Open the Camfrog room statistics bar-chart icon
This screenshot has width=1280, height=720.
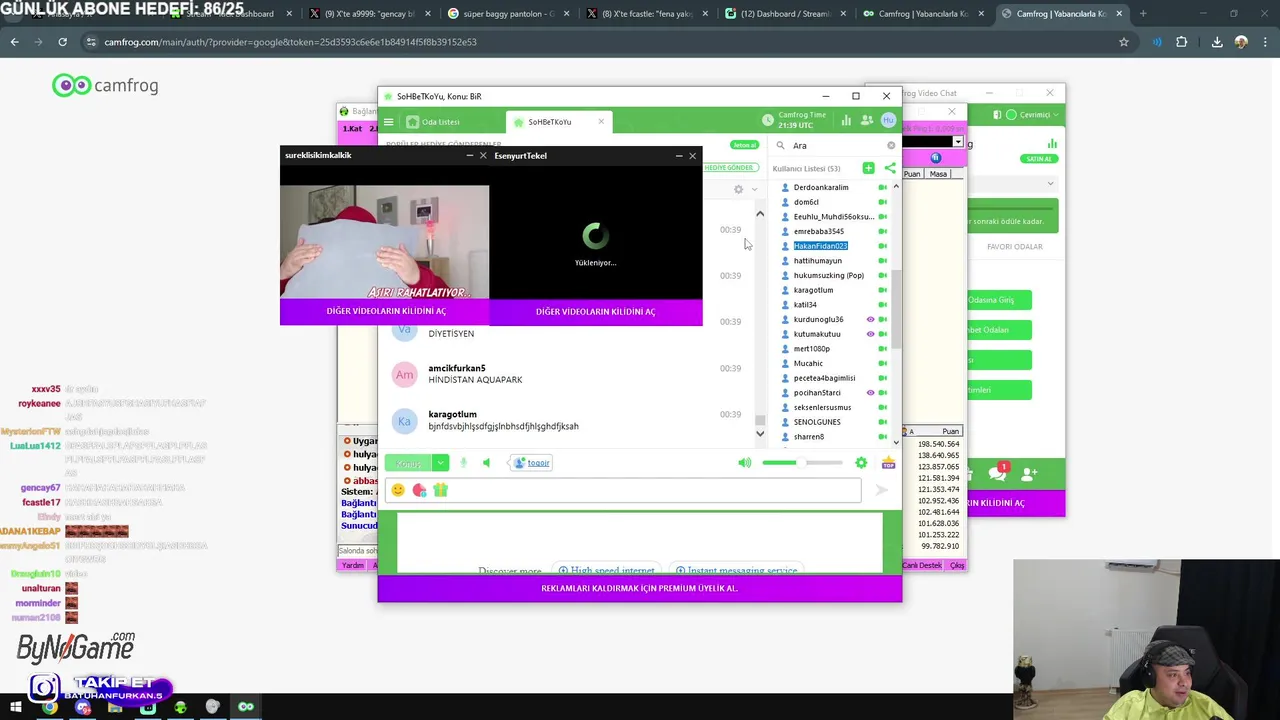[846, 120]
